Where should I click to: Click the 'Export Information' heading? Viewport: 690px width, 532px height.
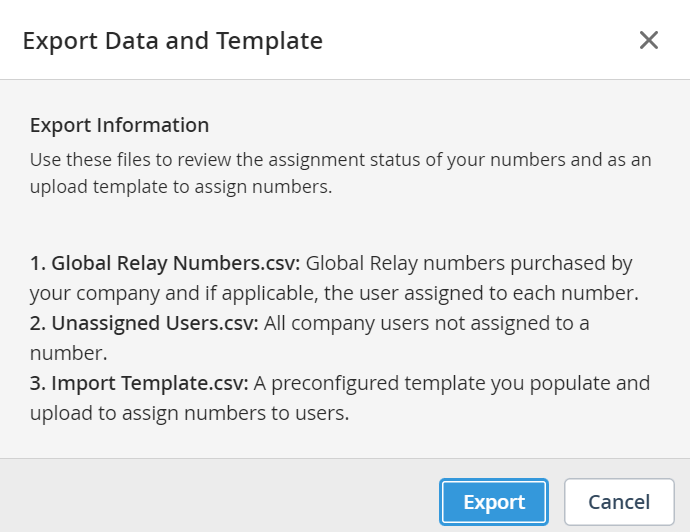pyautogui.click(x=119, y=125)
